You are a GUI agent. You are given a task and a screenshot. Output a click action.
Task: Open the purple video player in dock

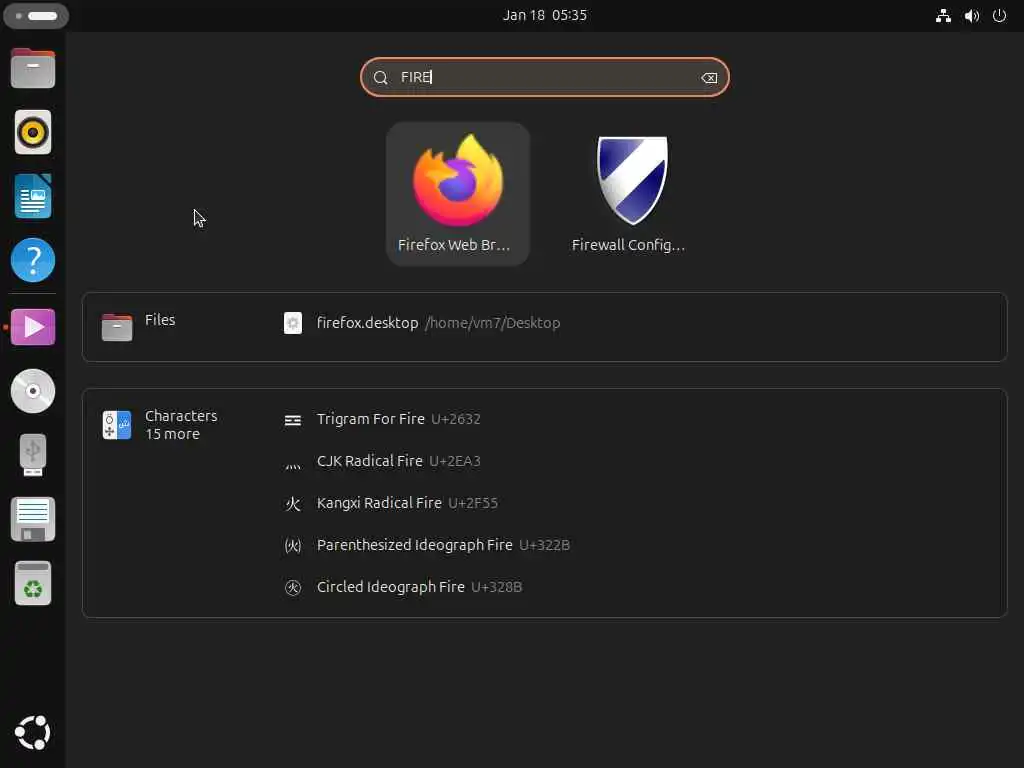(33, 327)
